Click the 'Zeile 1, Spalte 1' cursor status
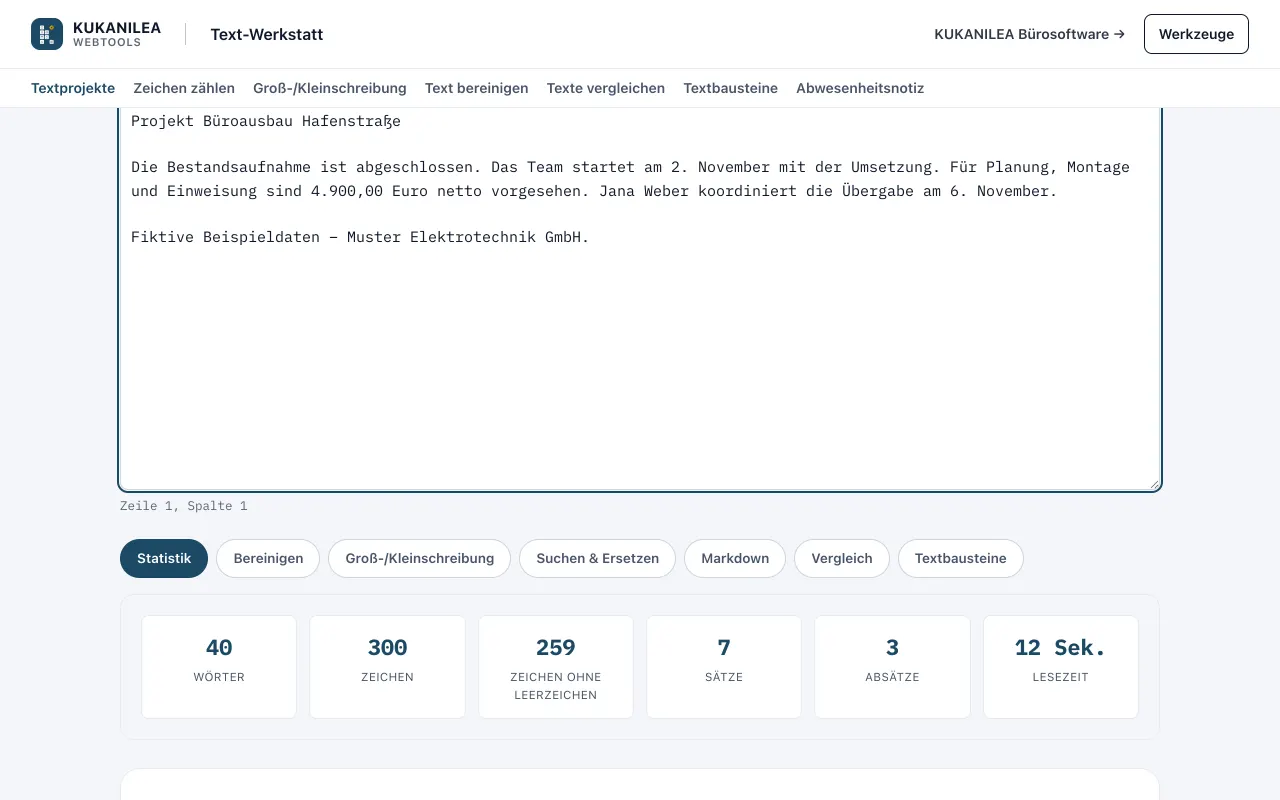The width and height of the screenshot is (1280, 800). tap(183, 506)
